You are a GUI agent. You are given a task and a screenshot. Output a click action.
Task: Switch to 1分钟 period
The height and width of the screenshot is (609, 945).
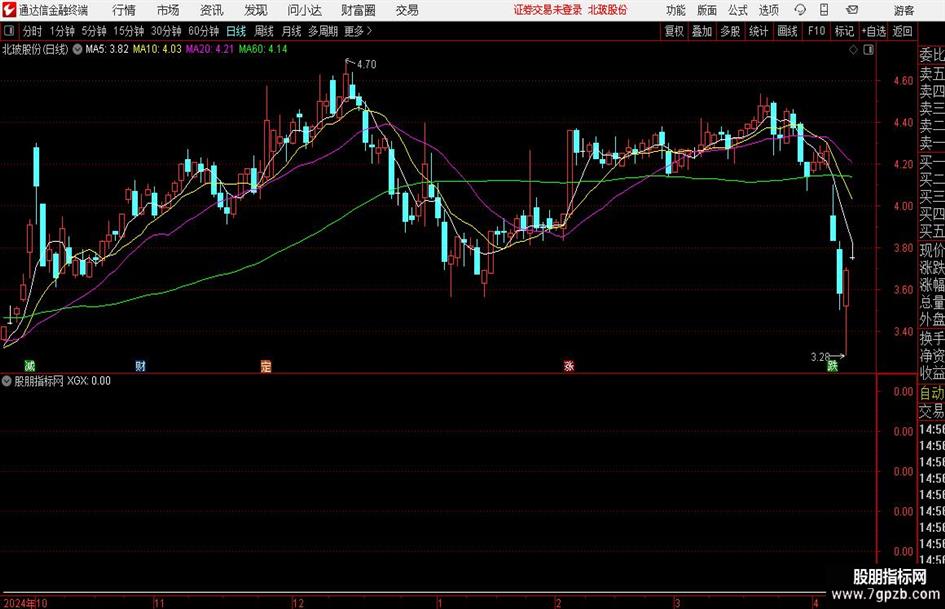62,31
